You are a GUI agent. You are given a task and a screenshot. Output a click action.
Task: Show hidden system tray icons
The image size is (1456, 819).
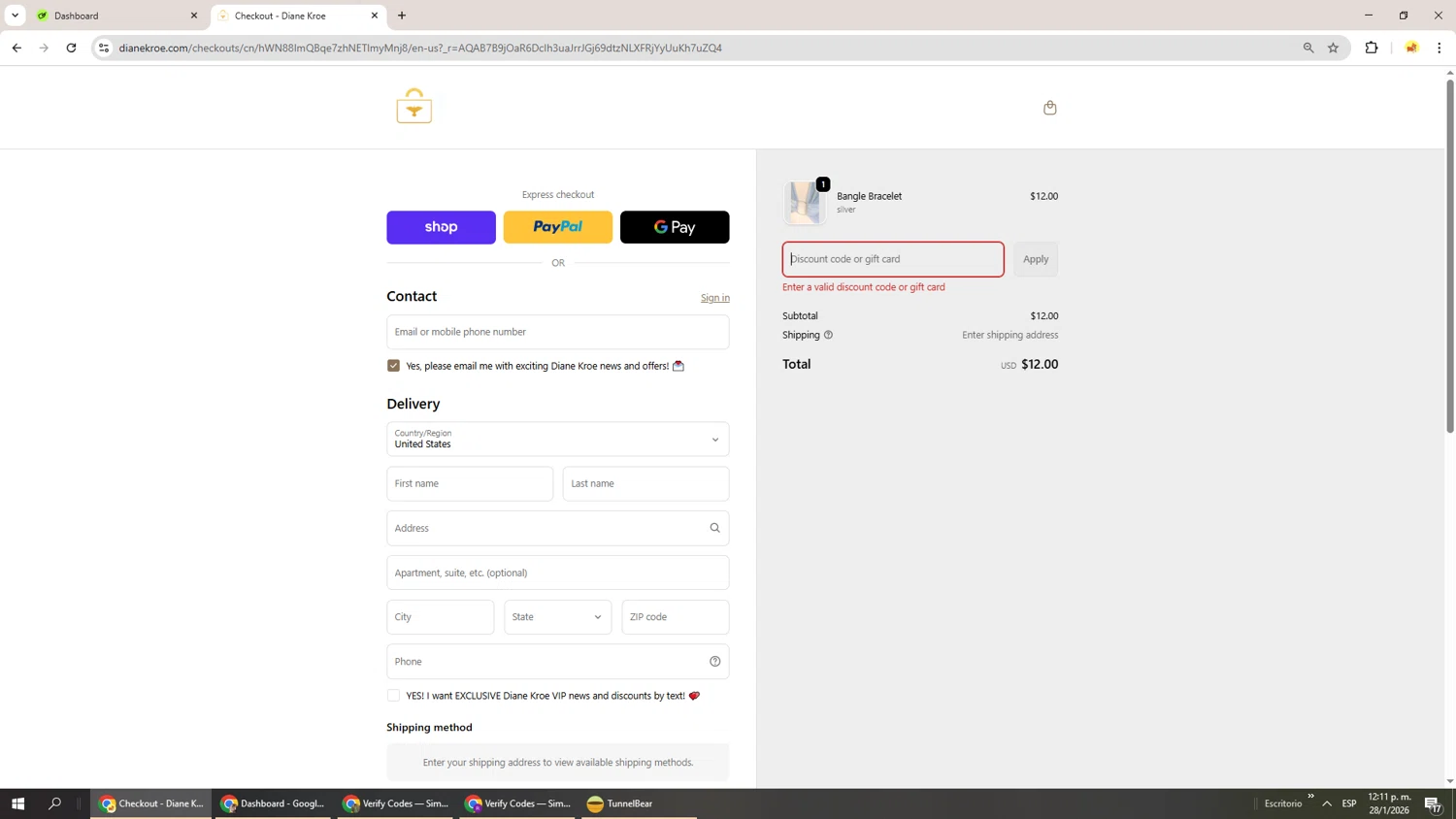click(x=1327, y=803)
